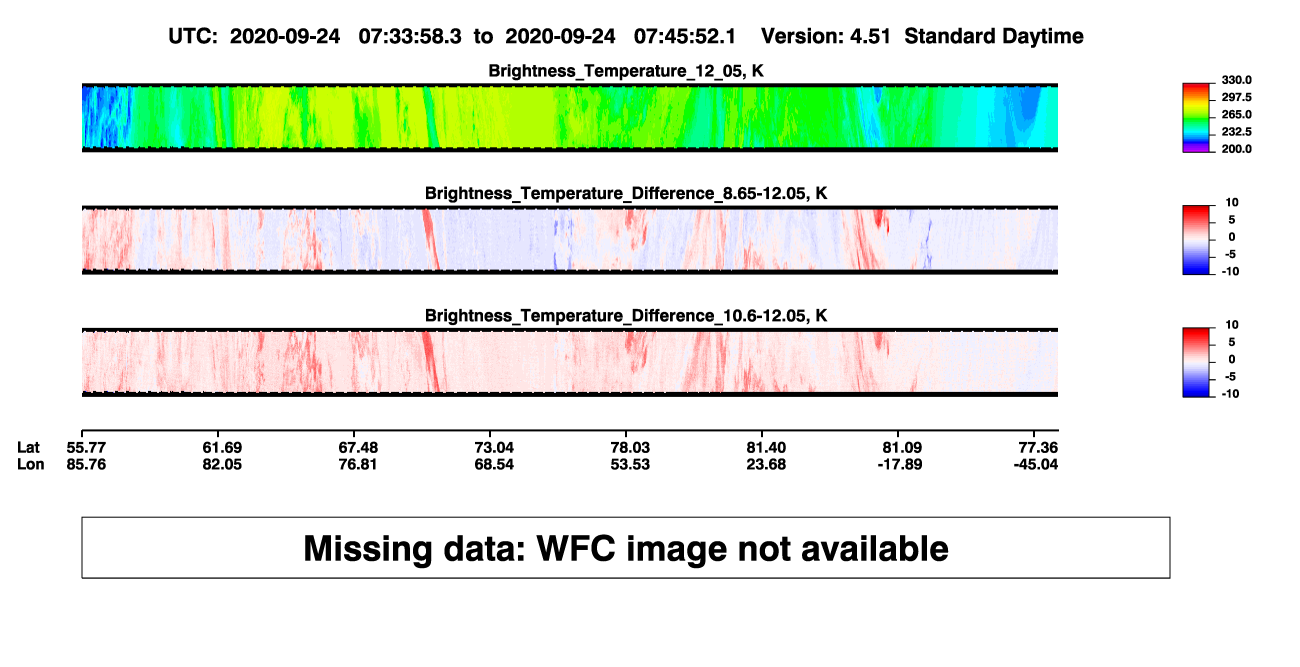The width and height of the screenshot is (1300, 667).
Task: Click longitude value 76.81
Action: (x=358, y=464)
